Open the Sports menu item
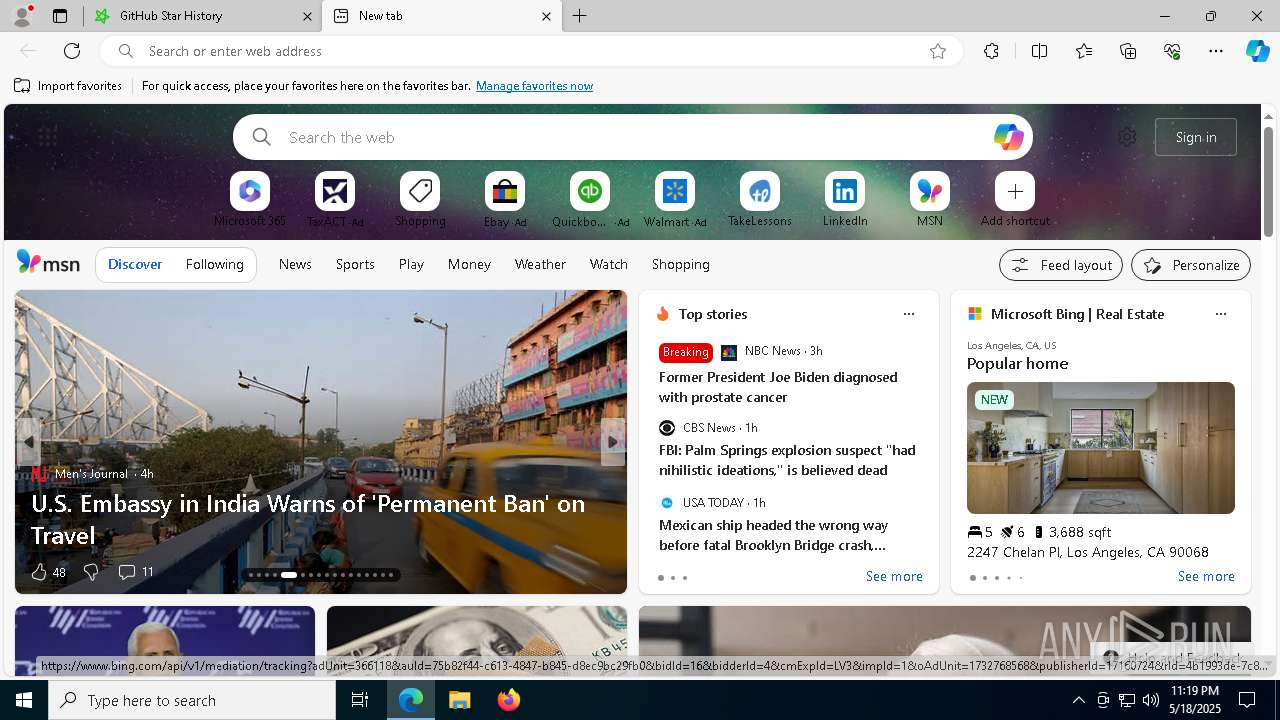1280x720 pixels. point(355,264)
